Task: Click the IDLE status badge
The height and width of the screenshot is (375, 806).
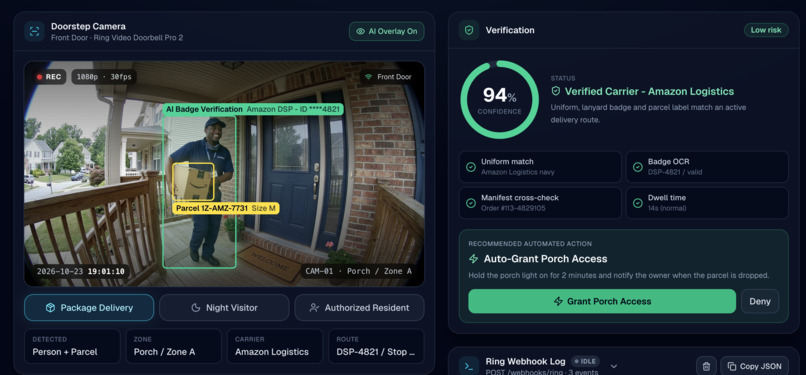Action: point(585,361)
